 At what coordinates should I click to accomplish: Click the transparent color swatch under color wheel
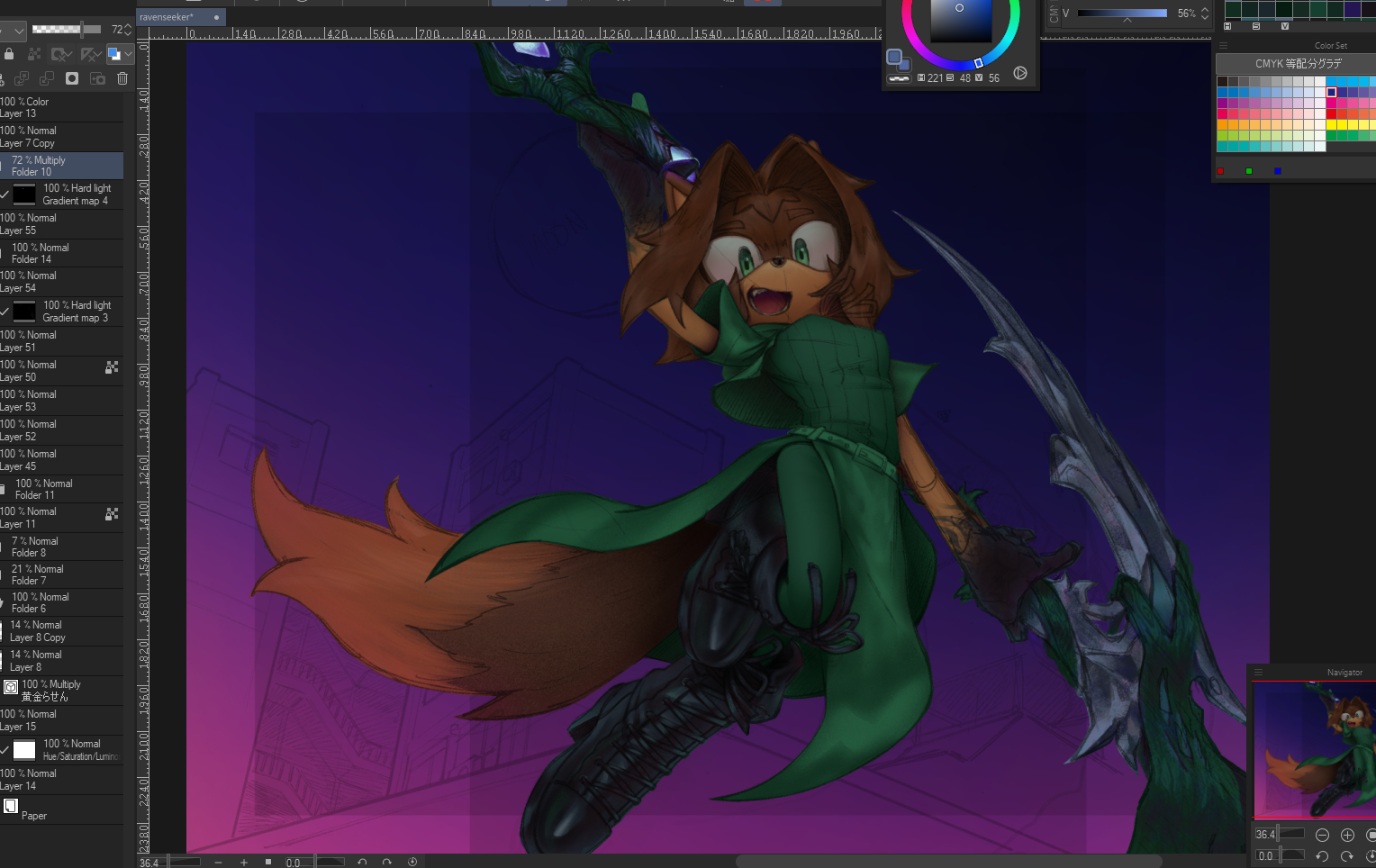pos(898,78)
